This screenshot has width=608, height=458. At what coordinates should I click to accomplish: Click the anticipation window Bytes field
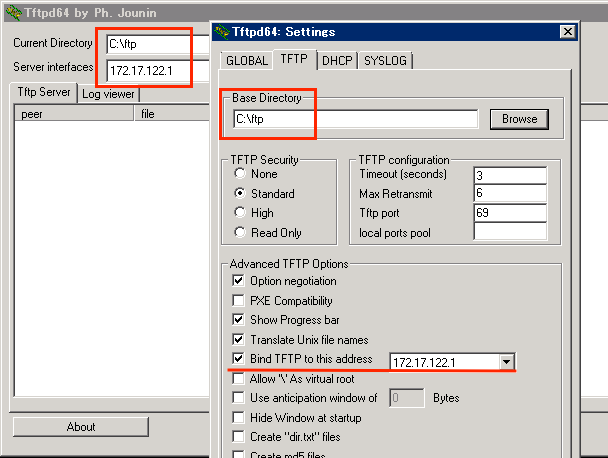406,398
